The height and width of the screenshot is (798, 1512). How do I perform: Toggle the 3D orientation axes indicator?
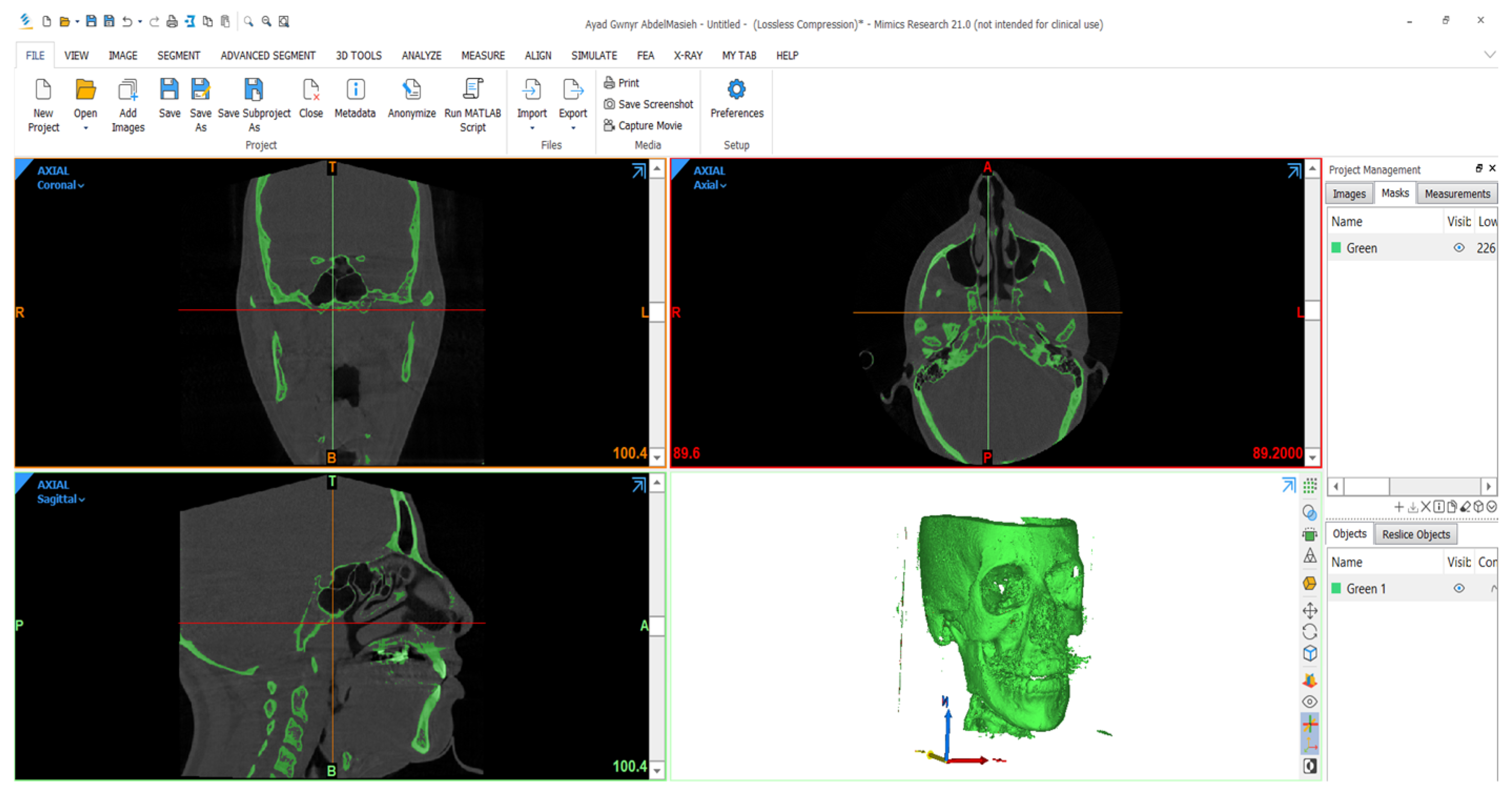click(x=1310, y=746)
